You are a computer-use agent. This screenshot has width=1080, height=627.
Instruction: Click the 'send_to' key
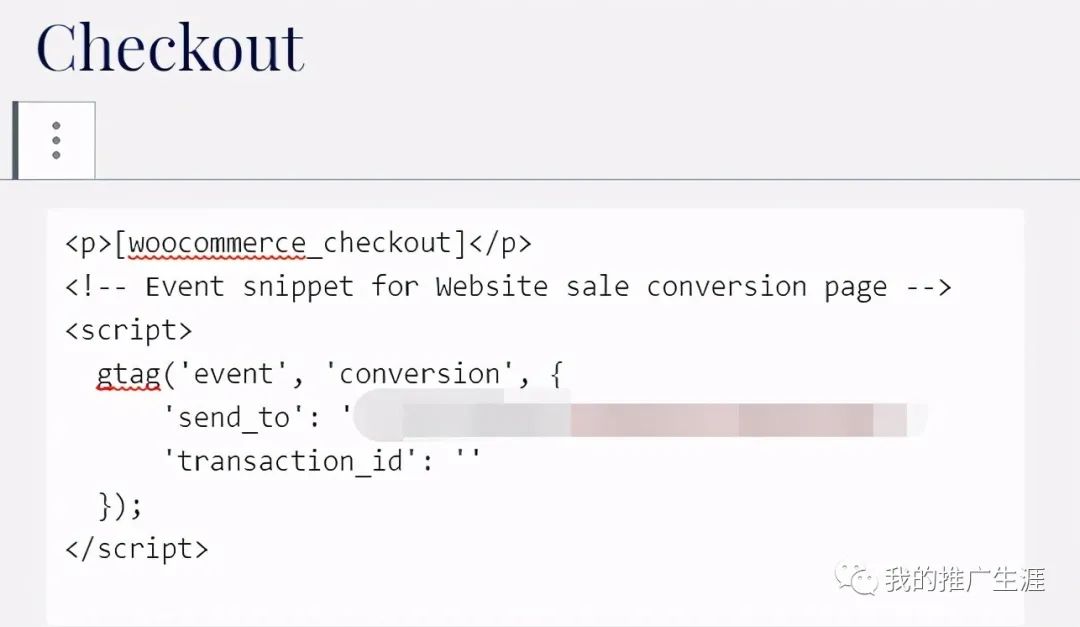234,417
